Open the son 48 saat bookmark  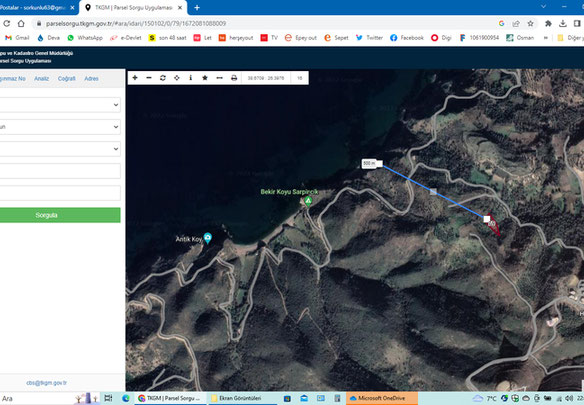(x=168, y=38)
